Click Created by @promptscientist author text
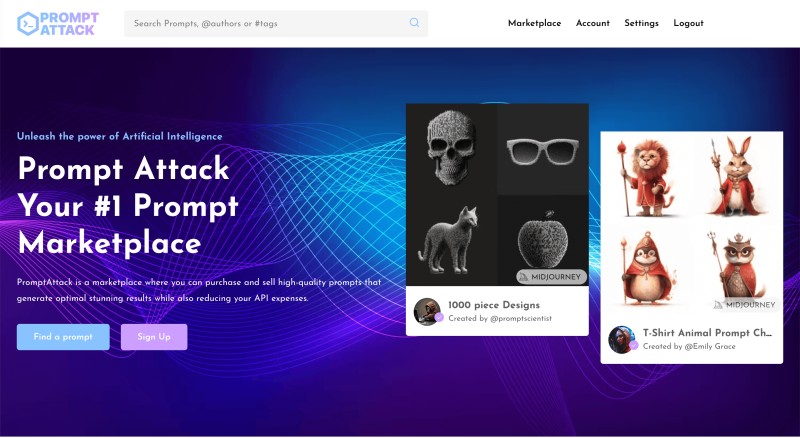The image size is (800, 438). click(500, 319)
